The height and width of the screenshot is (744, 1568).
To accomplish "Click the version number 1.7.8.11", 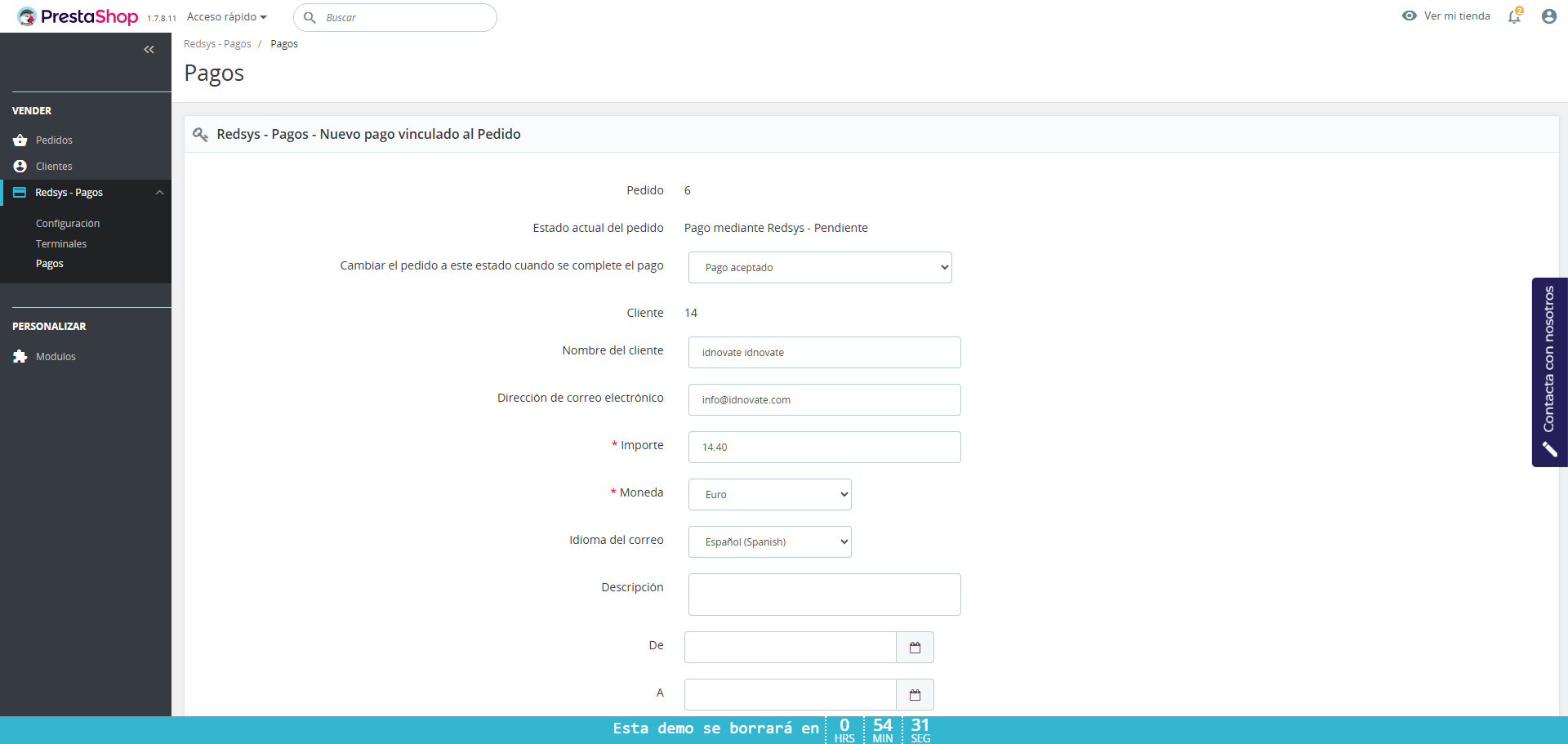I will (x=162, y=18).
